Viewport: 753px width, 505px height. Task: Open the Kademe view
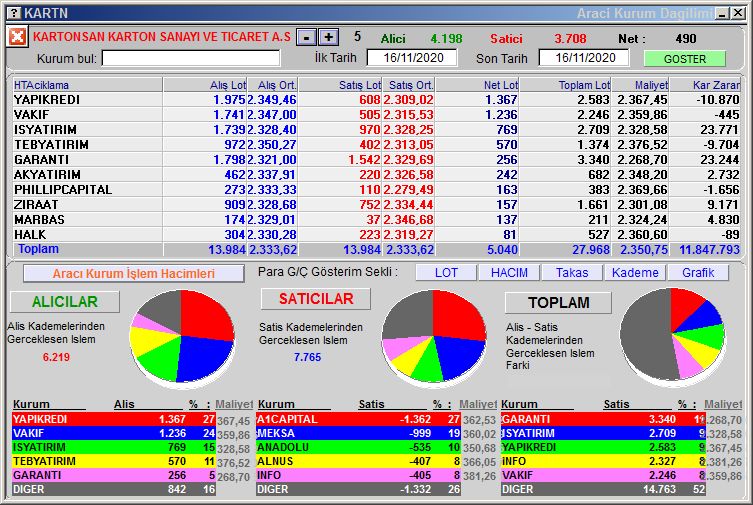pos(635,273)
